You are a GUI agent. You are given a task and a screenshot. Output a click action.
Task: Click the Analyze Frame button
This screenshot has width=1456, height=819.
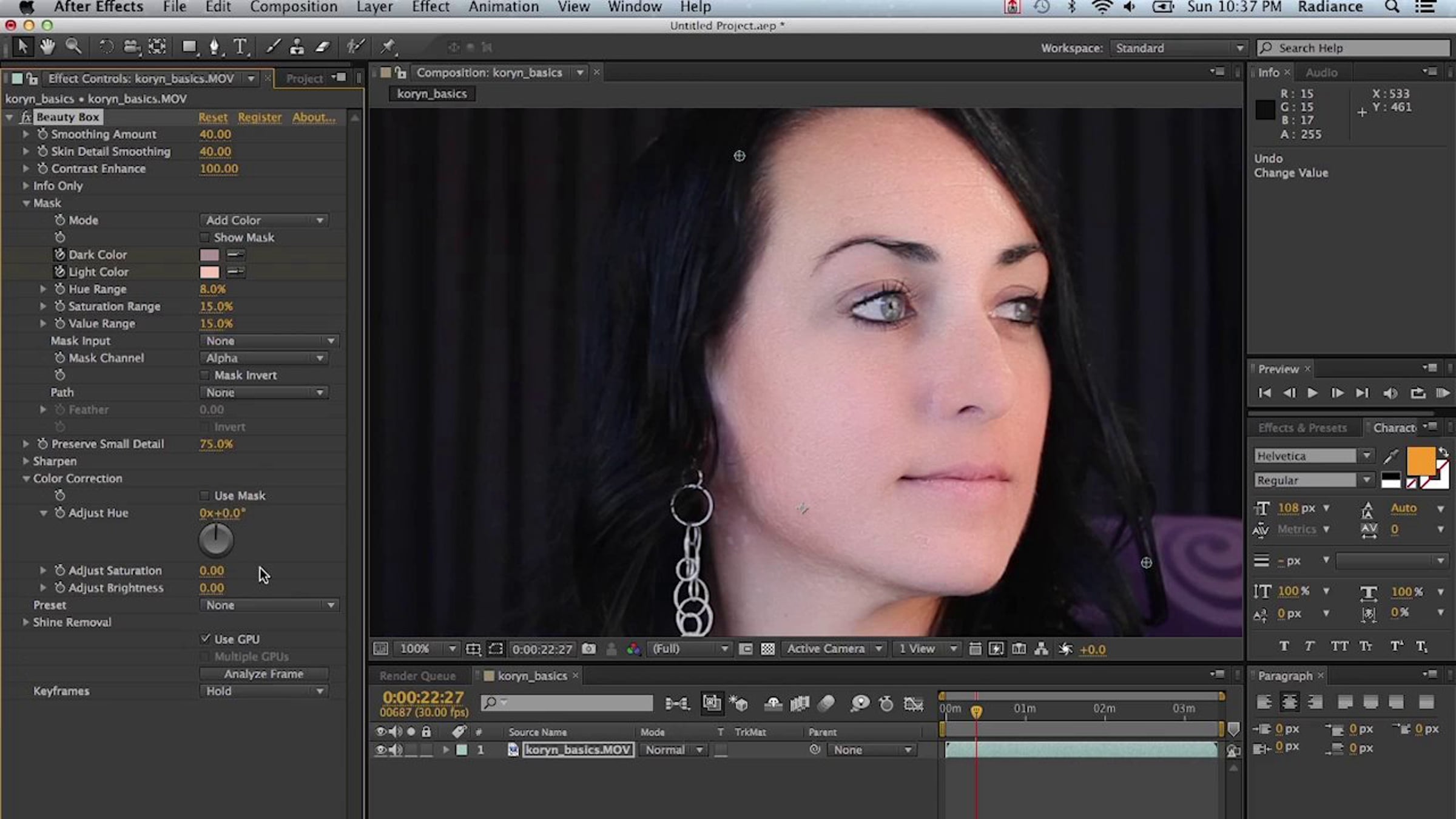264,673
